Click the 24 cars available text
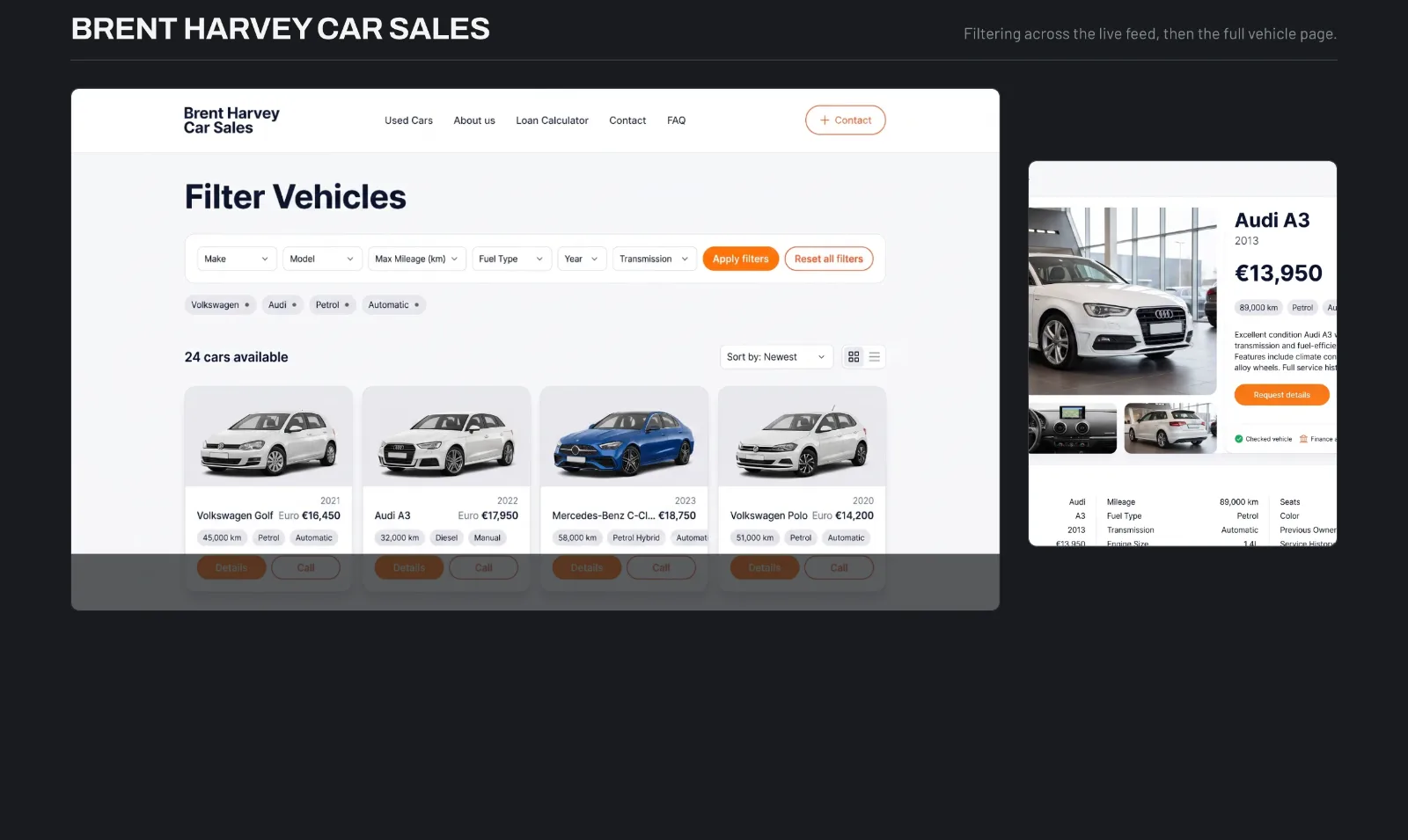This screenshot has height=840, width=1408. click(x=236, y=357)
